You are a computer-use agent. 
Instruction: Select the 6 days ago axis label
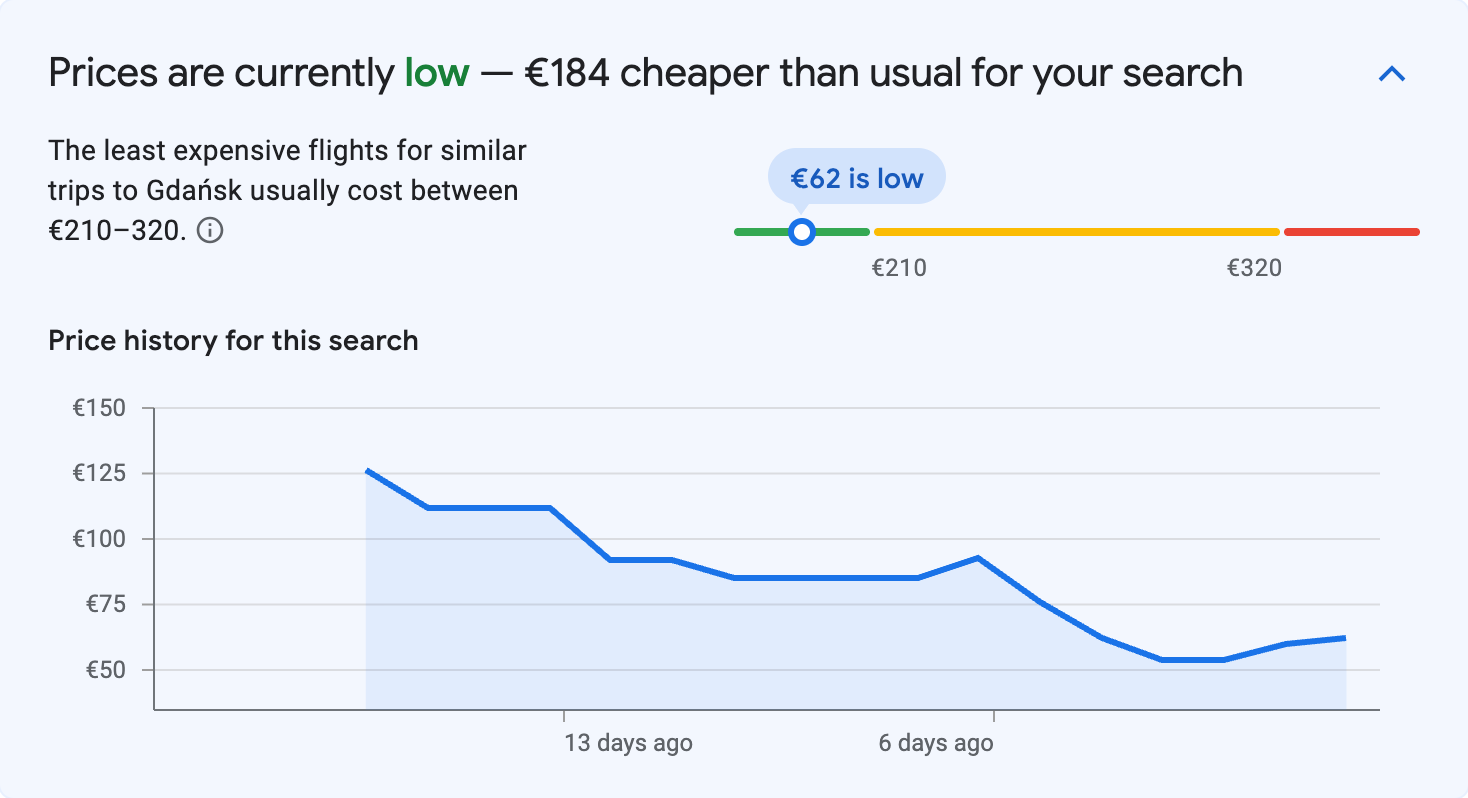click(935, 743)
